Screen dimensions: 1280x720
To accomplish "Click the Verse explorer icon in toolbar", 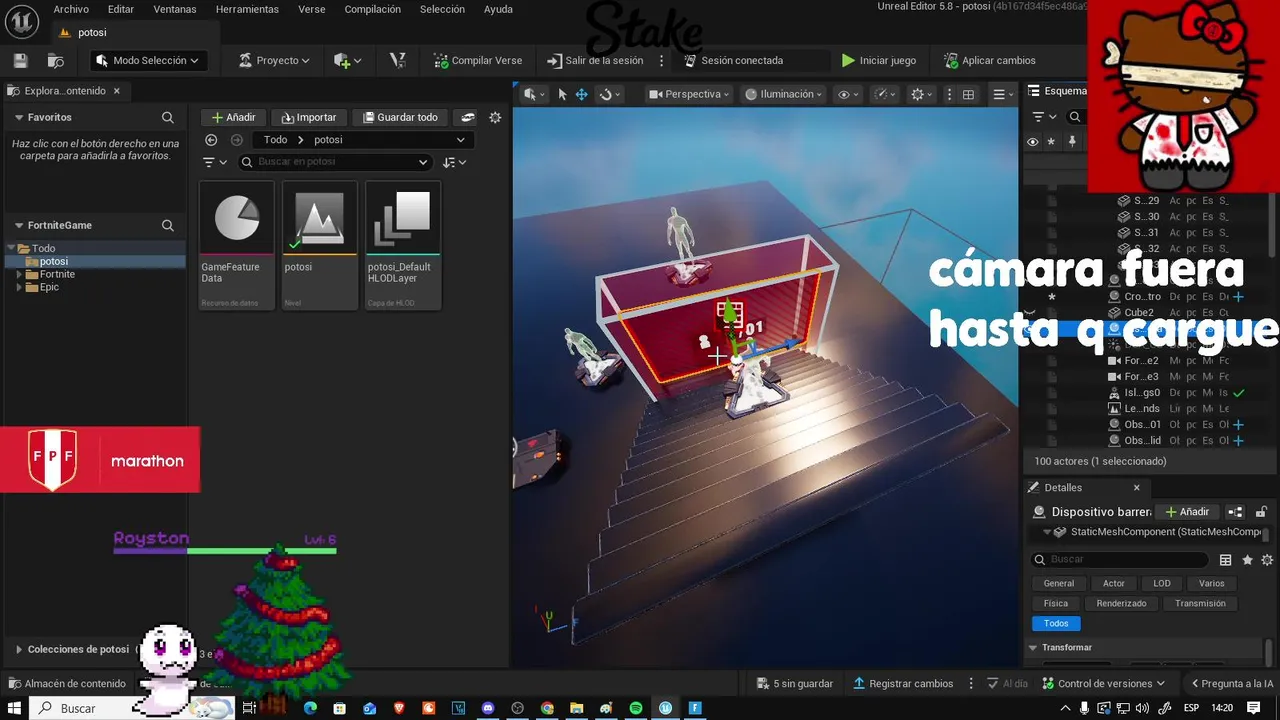I will 397,60.
